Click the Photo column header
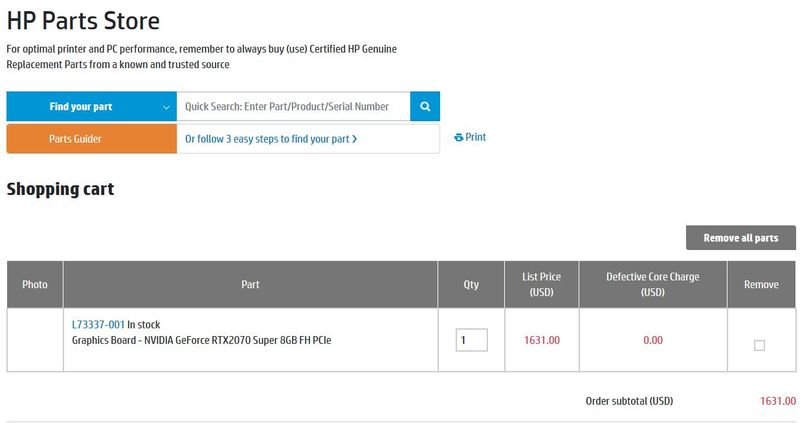 click(35, 284)
